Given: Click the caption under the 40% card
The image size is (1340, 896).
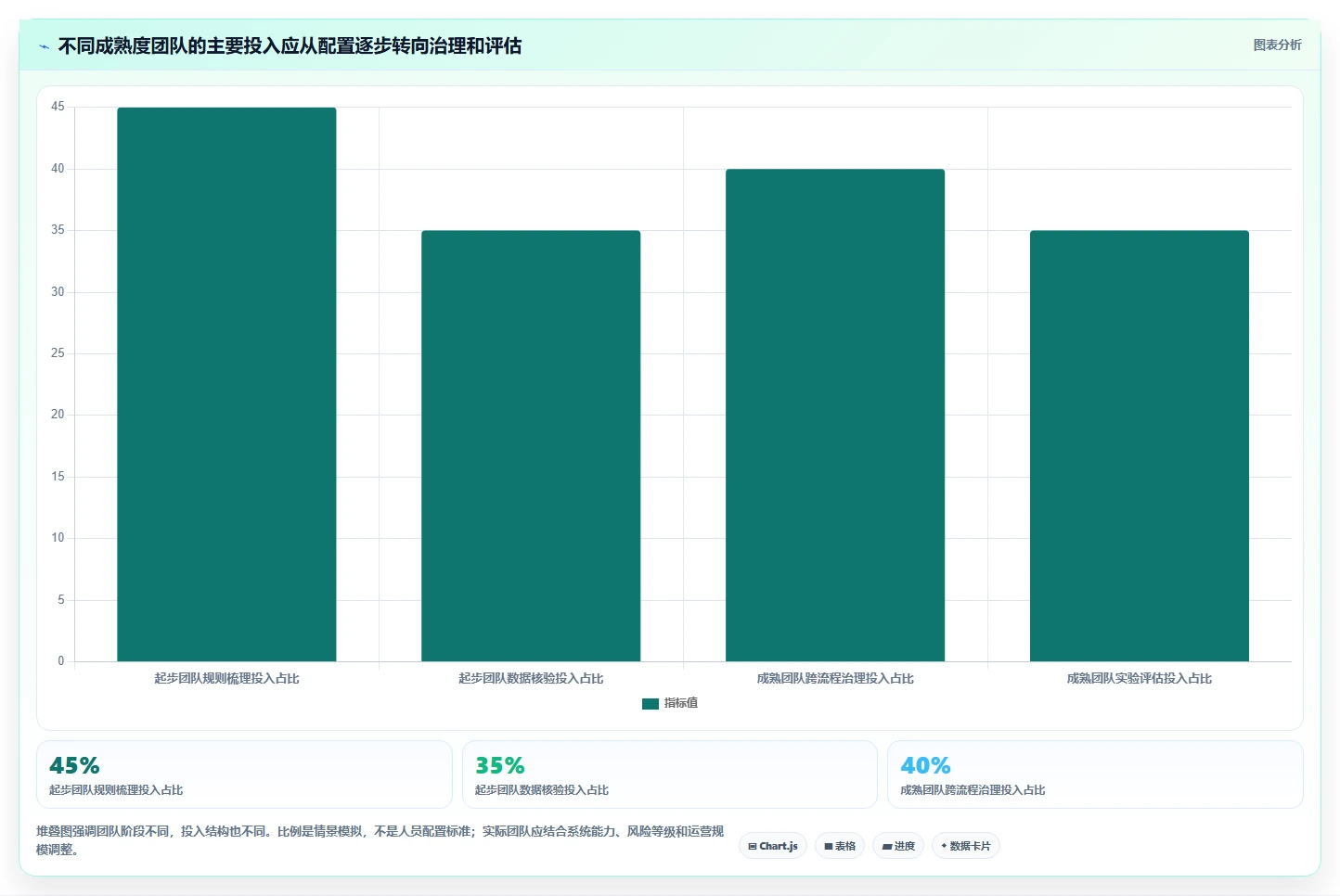Looking at the screenshot, I should (973, 790).
